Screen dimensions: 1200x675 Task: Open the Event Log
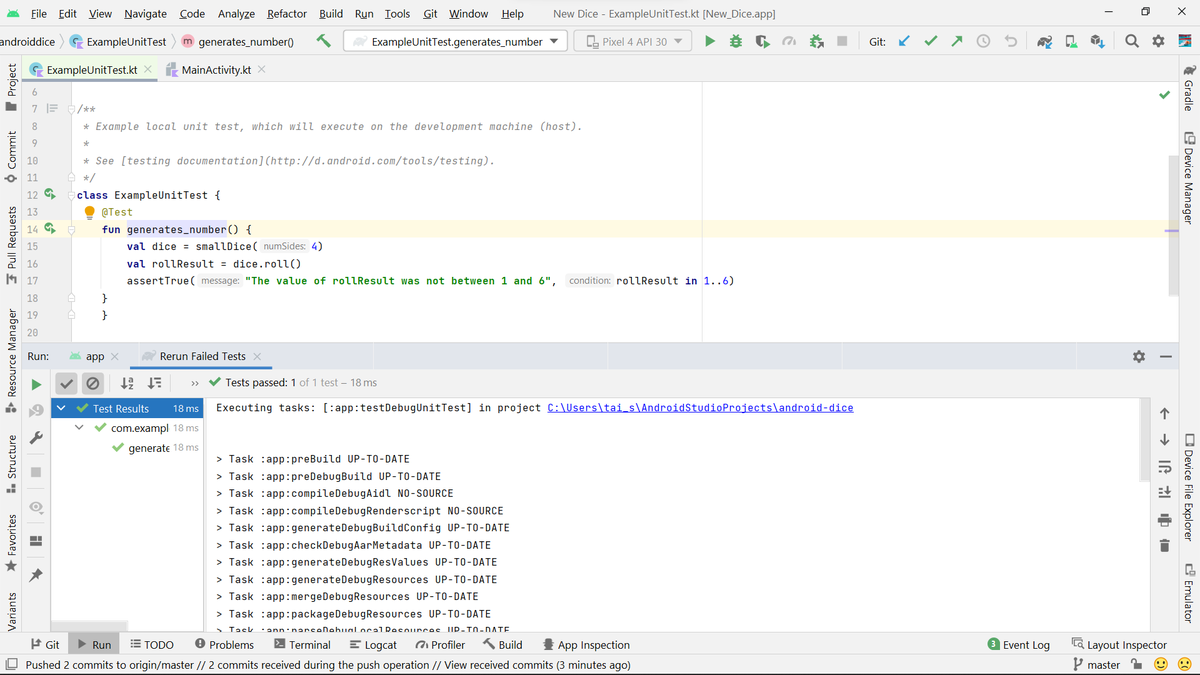click(x=1018, y=645)
